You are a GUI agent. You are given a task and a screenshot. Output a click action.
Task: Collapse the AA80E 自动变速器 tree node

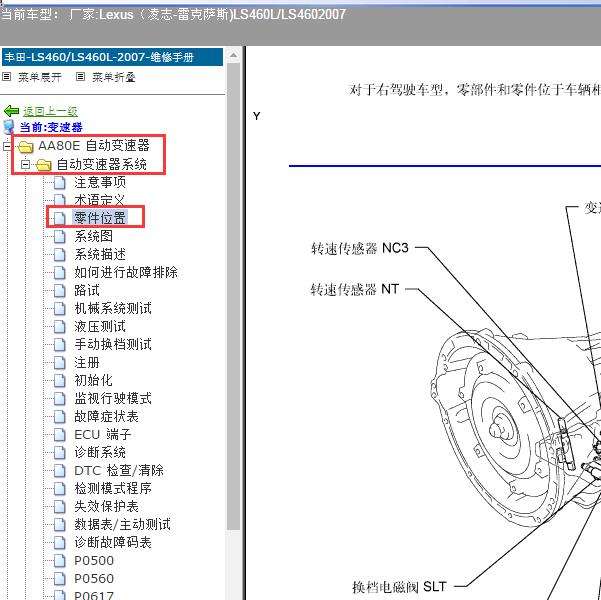click(x=7, y=146)
